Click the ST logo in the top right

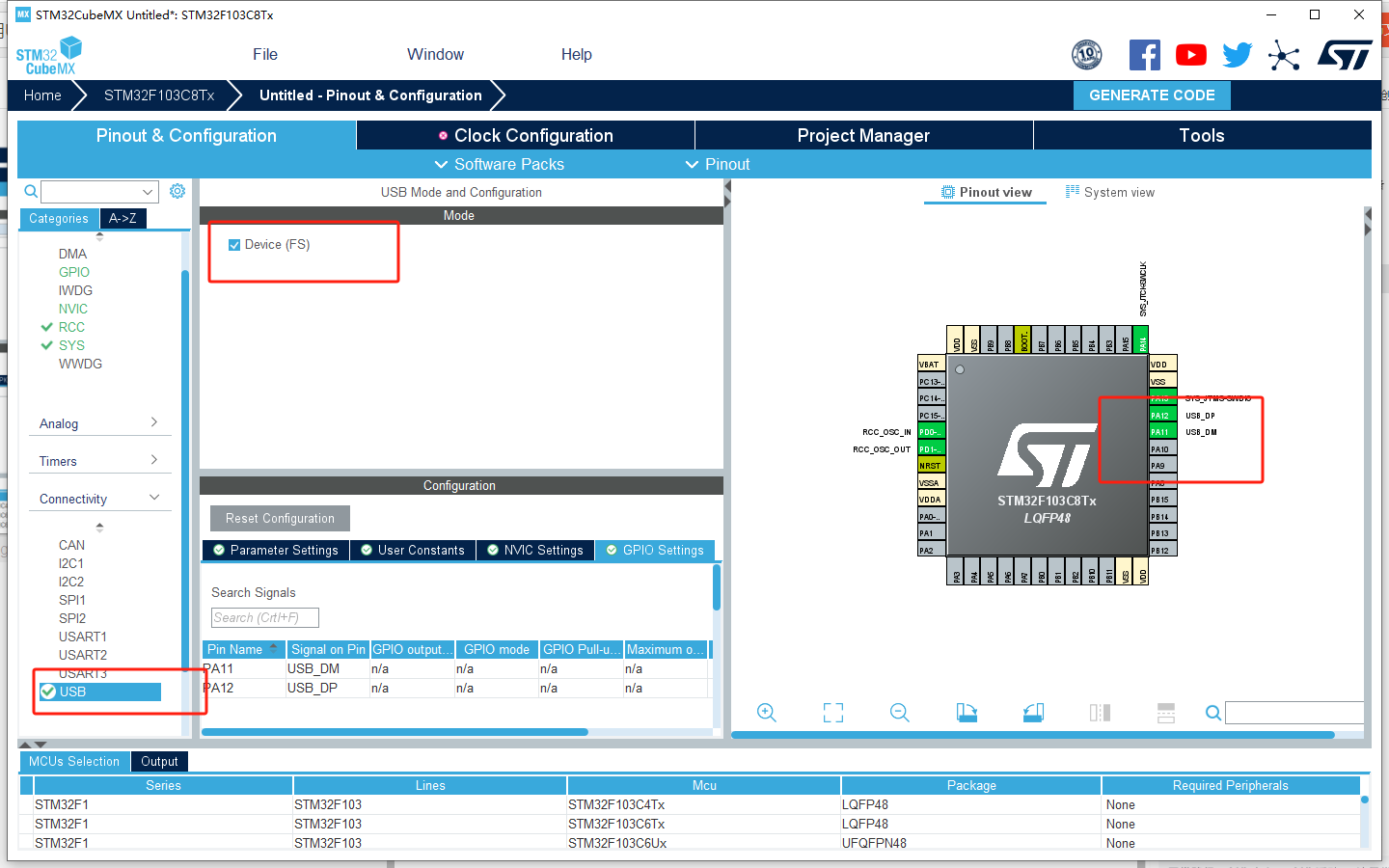tap(1345, 55)
